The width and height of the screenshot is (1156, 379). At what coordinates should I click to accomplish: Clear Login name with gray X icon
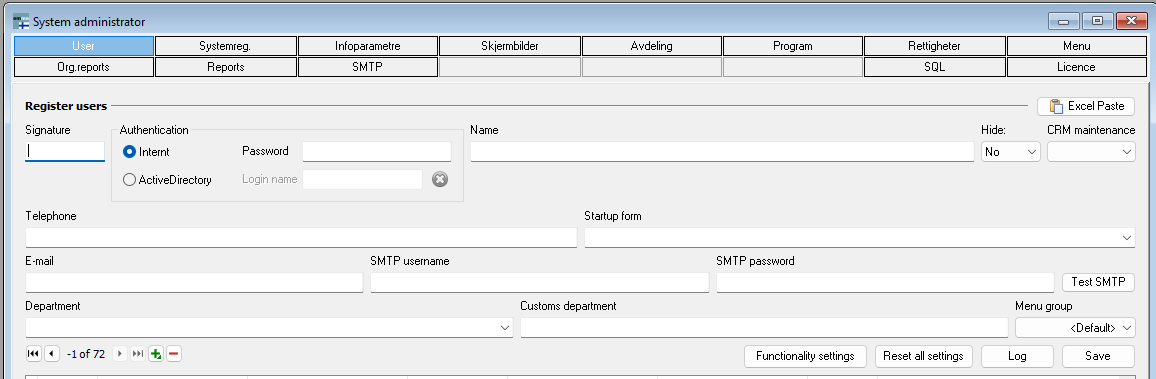point(440,179)
